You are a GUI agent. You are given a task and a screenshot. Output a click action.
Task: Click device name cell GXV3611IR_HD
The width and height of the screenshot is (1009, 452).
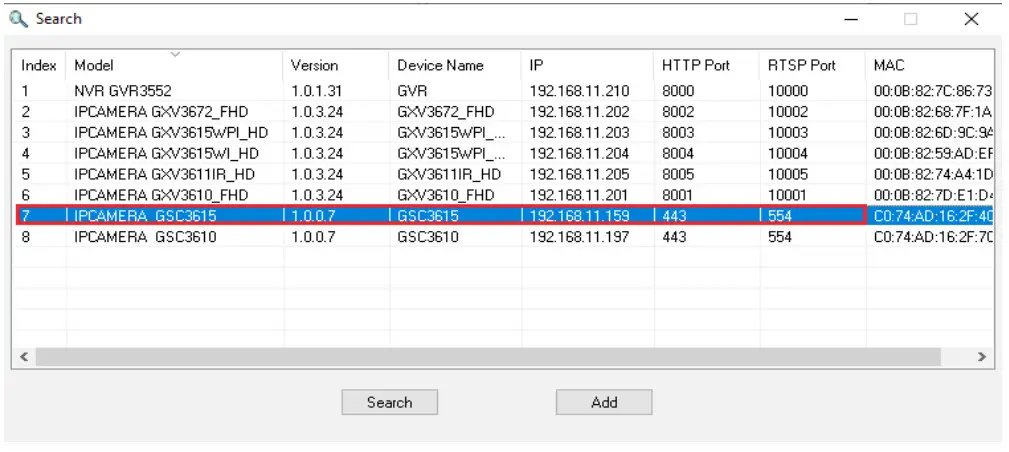[449, 174]
